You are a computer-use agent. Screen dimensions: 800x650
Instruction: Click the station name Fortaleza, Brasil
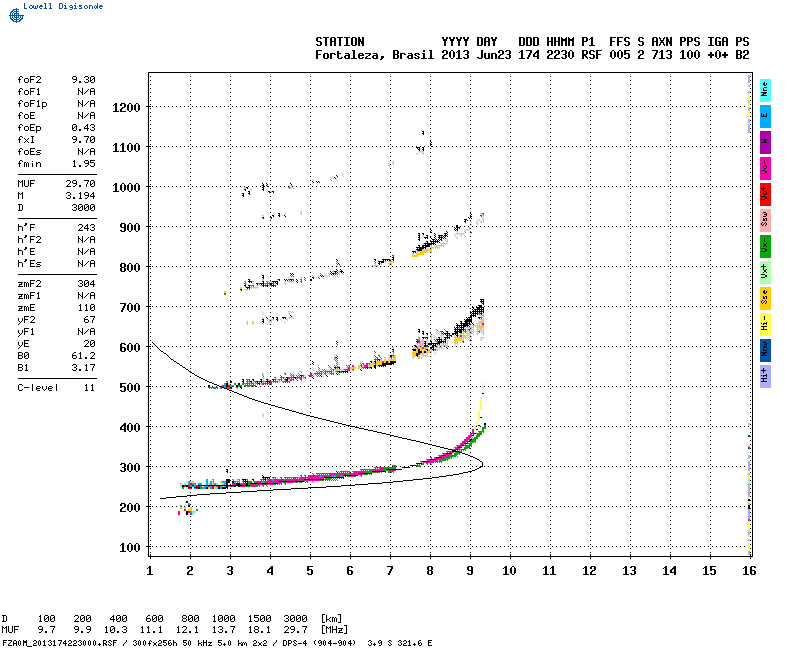[x=374, y=55]
